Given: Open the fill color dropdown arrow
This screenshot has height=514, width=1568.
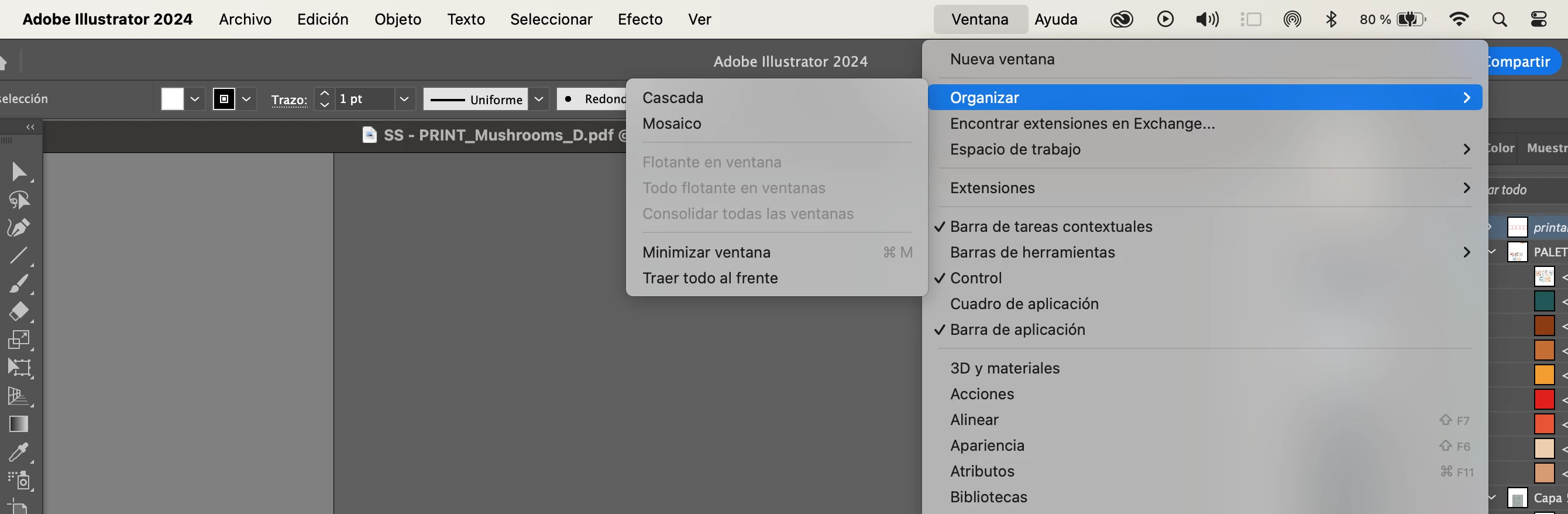Looking at the screenshot, I should 195,99.
